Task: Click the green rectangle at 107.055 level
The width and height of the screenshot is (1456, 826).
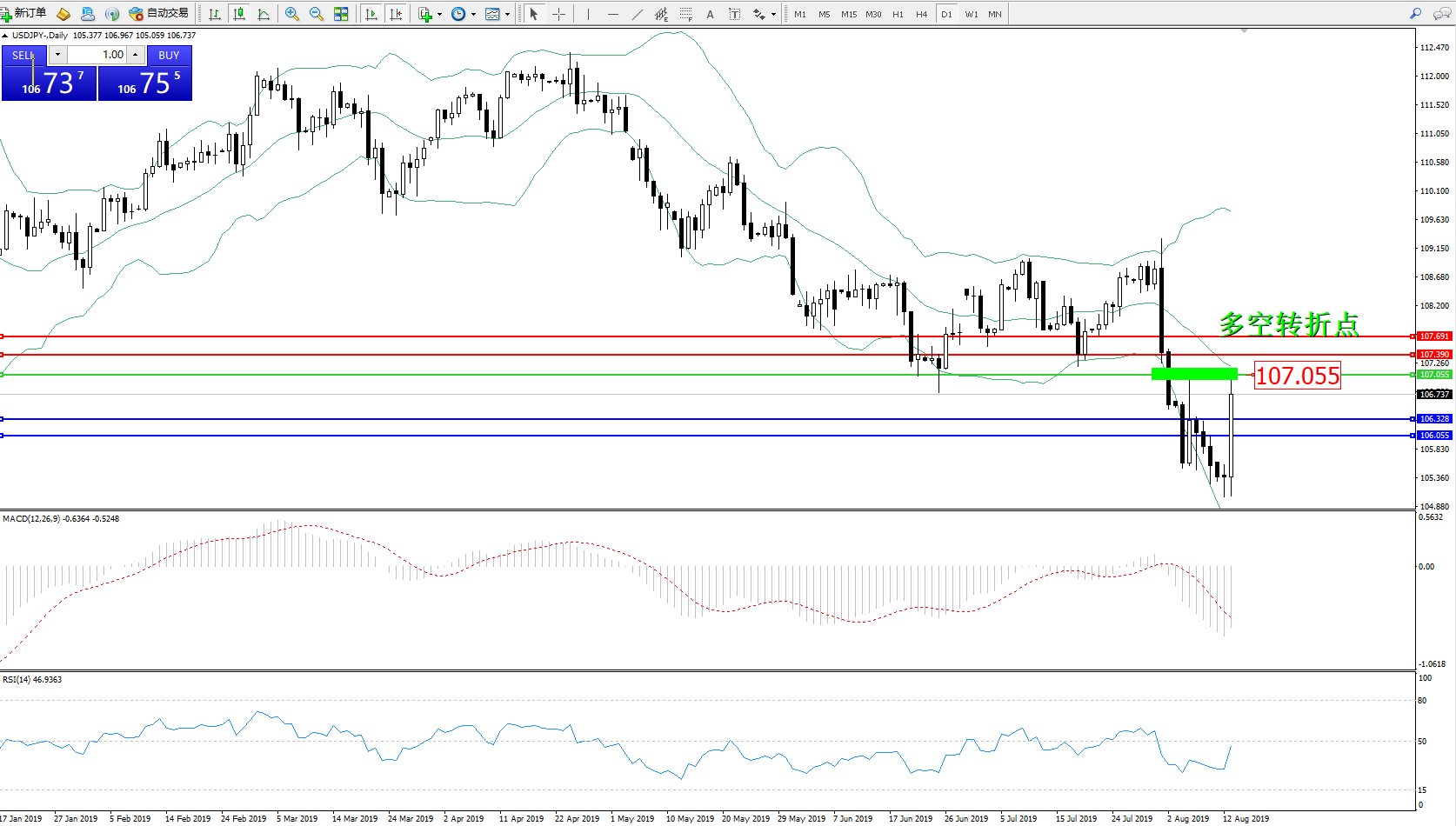Action: click(x=1193, y=374)
